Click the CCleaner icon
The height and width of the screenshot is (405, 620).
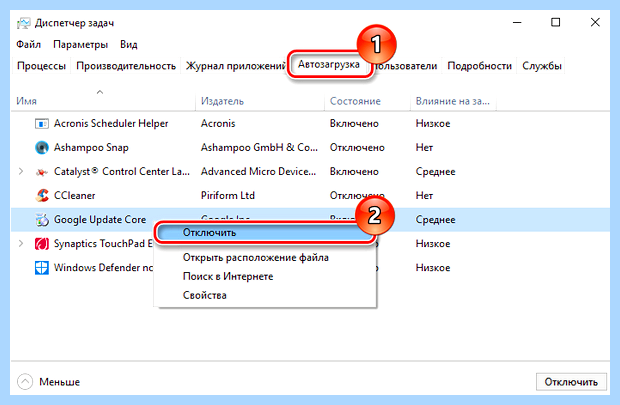click(42, 195)
